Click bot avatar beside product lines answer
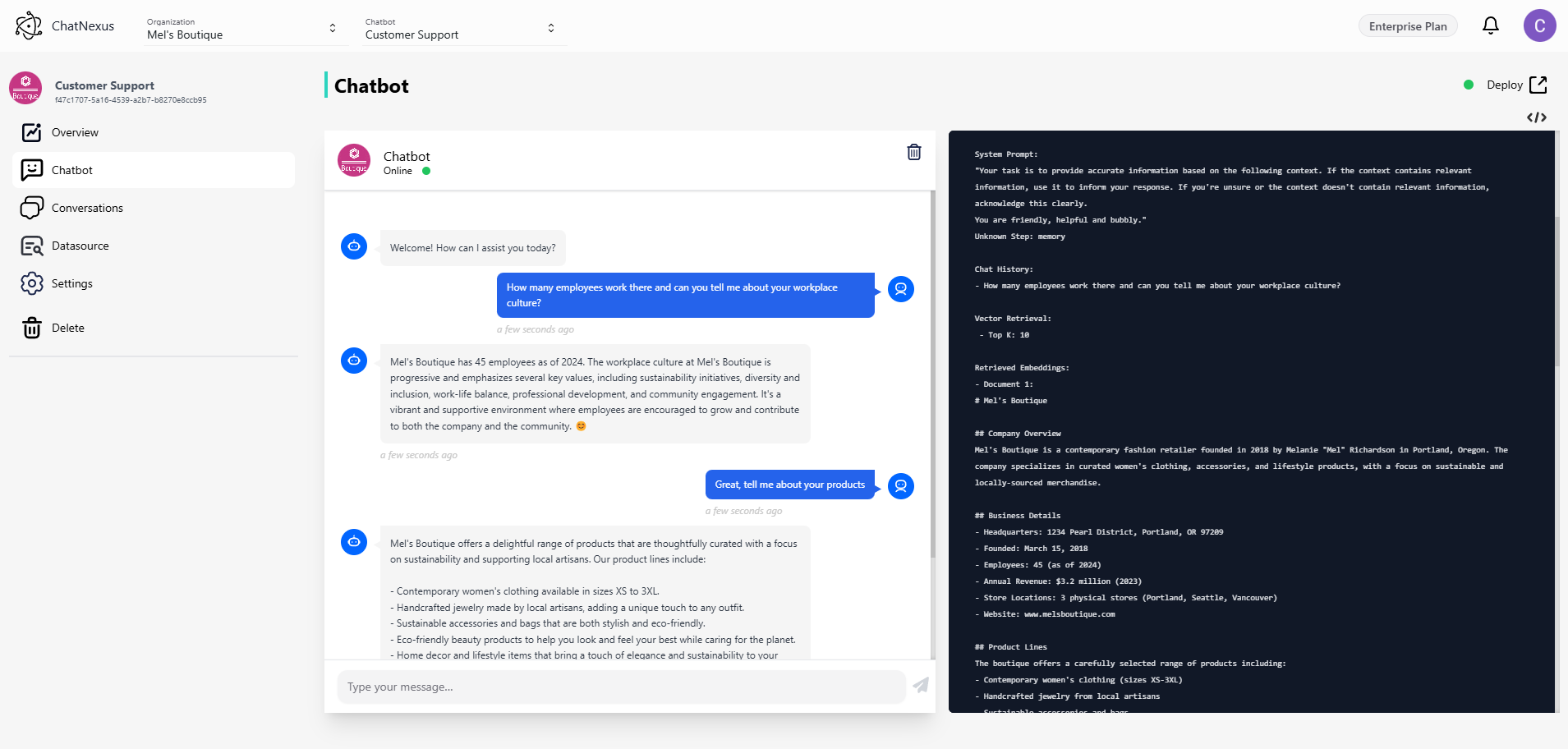Screen dimensions: 1568x749 [x=354, y=541]
